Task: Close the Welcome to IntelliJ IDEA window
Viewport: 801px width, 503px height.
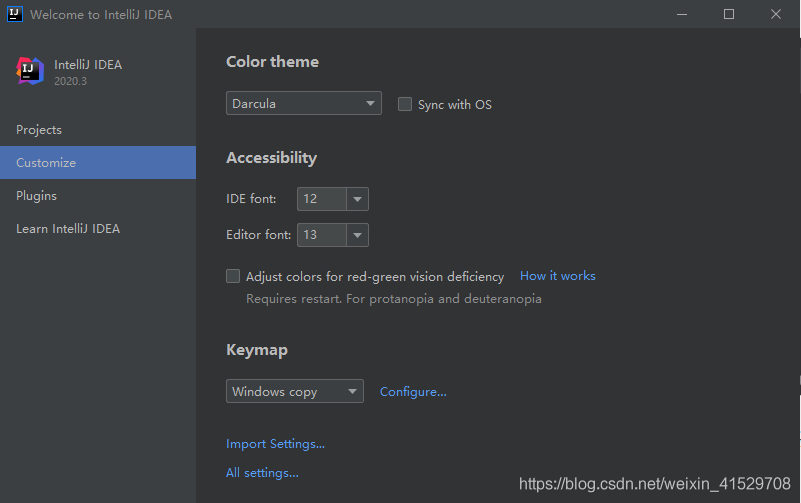Action: pos(776,14)
